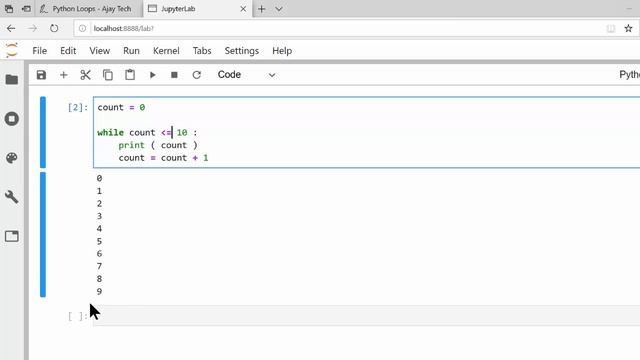This screenshot has width=640, height=360.
Task: Open the Settings menu
Action: pos(242,51)
